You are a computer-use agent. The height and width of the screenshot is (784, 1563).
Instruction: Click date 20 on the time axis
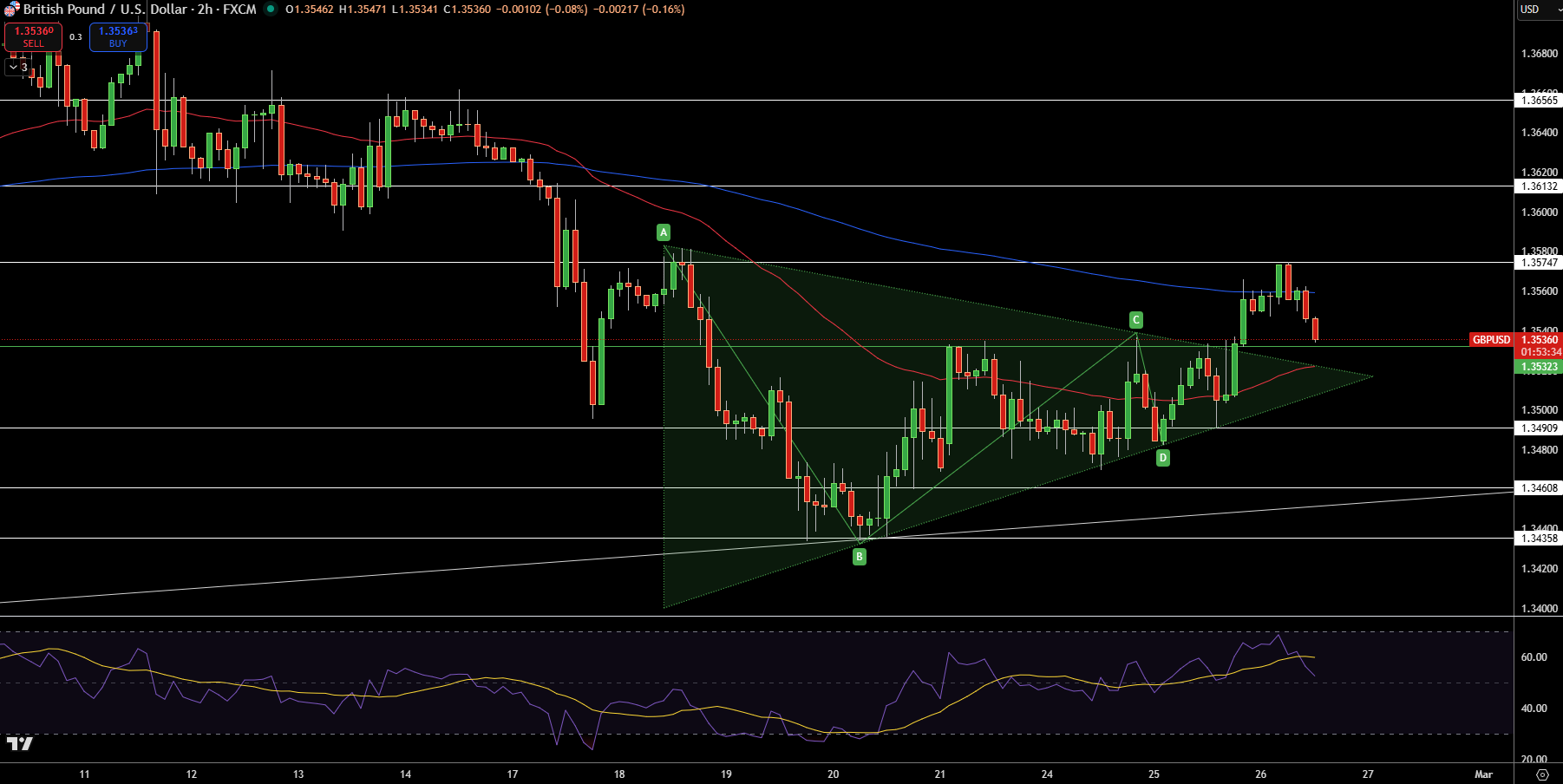coord(833,774)
